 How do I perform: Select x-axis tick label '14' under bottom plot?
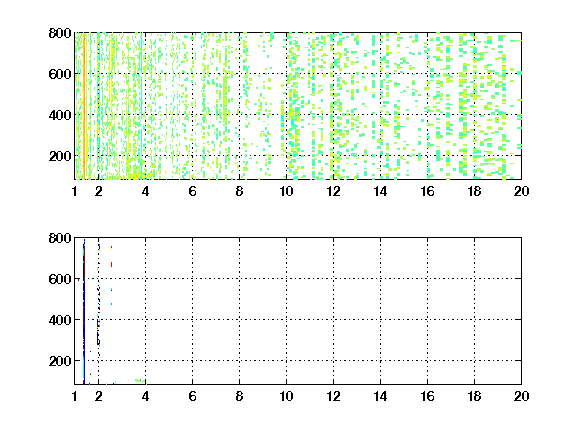pyautogui.click(x=380, y=396)
